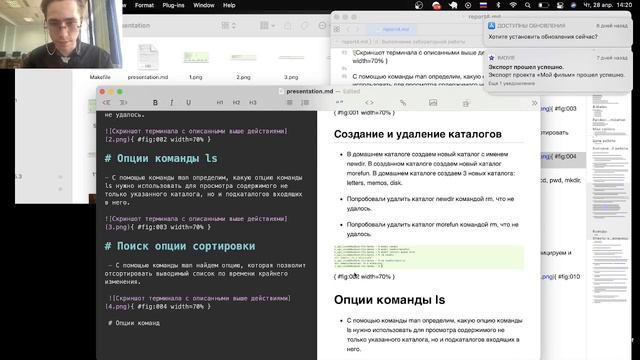Click the date and time in menu bar
The image size is (640, 360).
(x=608, y=5)
